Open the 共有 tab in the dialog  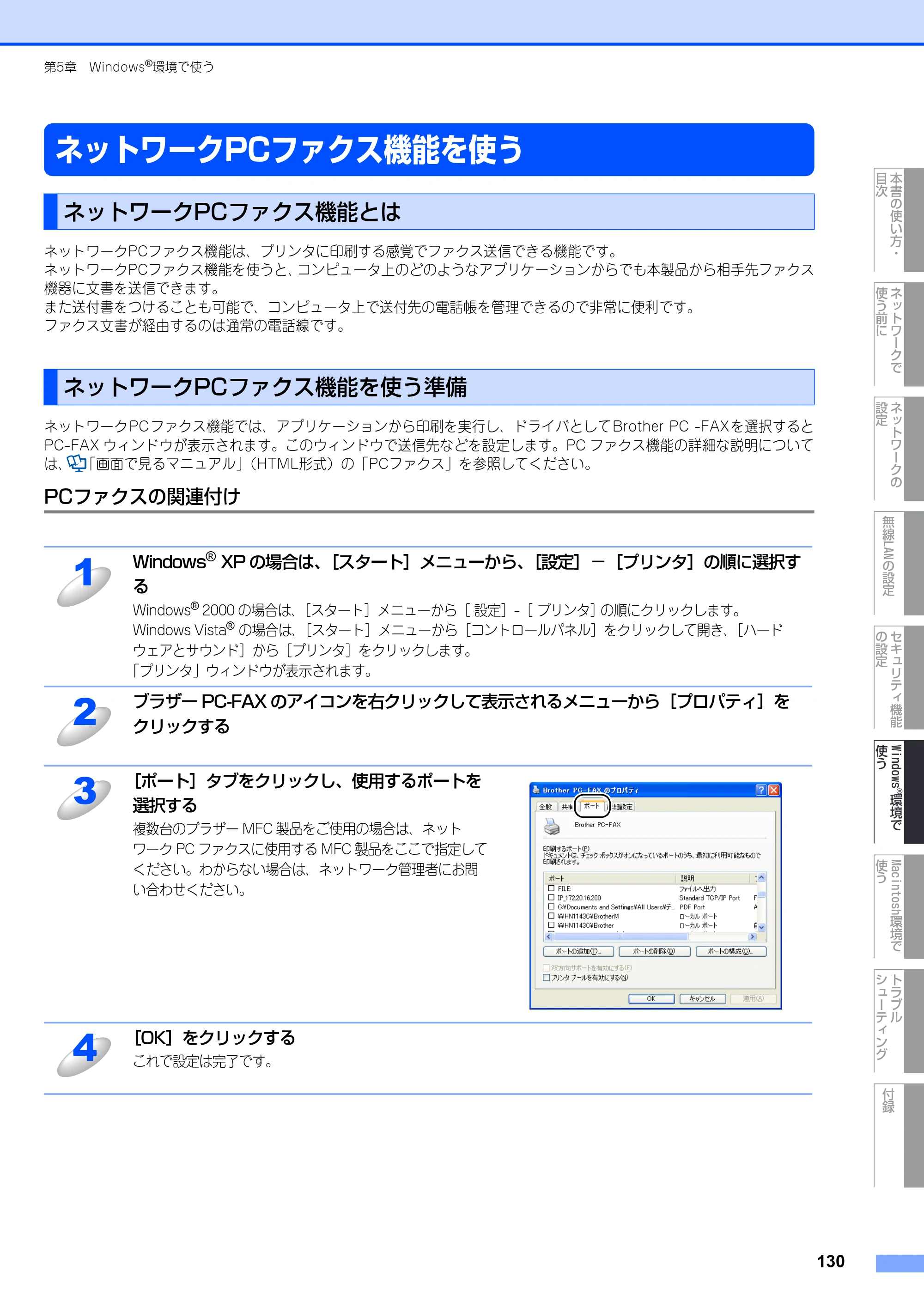[566, 807]
